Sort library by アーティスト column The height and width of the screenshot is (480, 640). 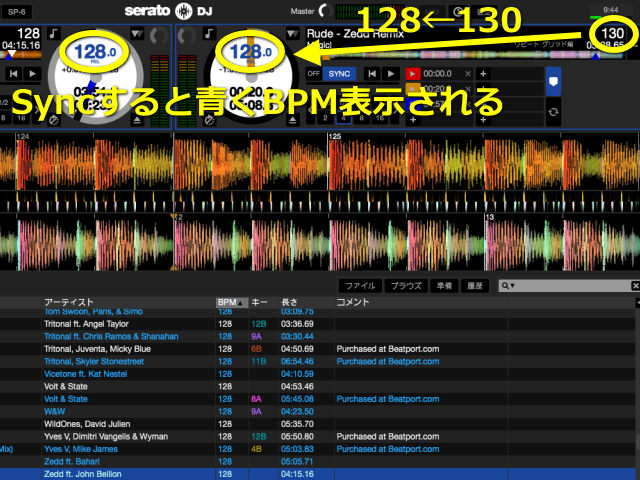tap(129, 302)
